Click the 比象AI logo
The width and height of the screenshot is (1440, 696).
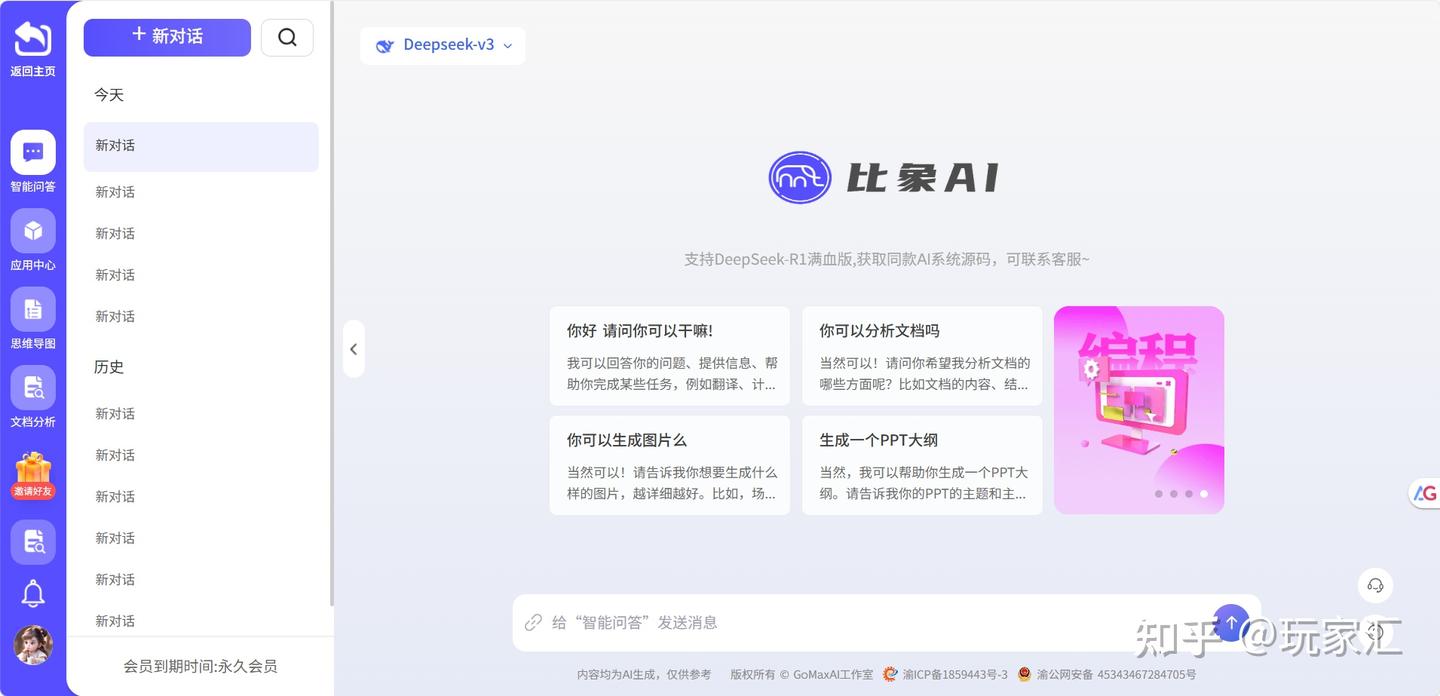click(x=884, y=178)
